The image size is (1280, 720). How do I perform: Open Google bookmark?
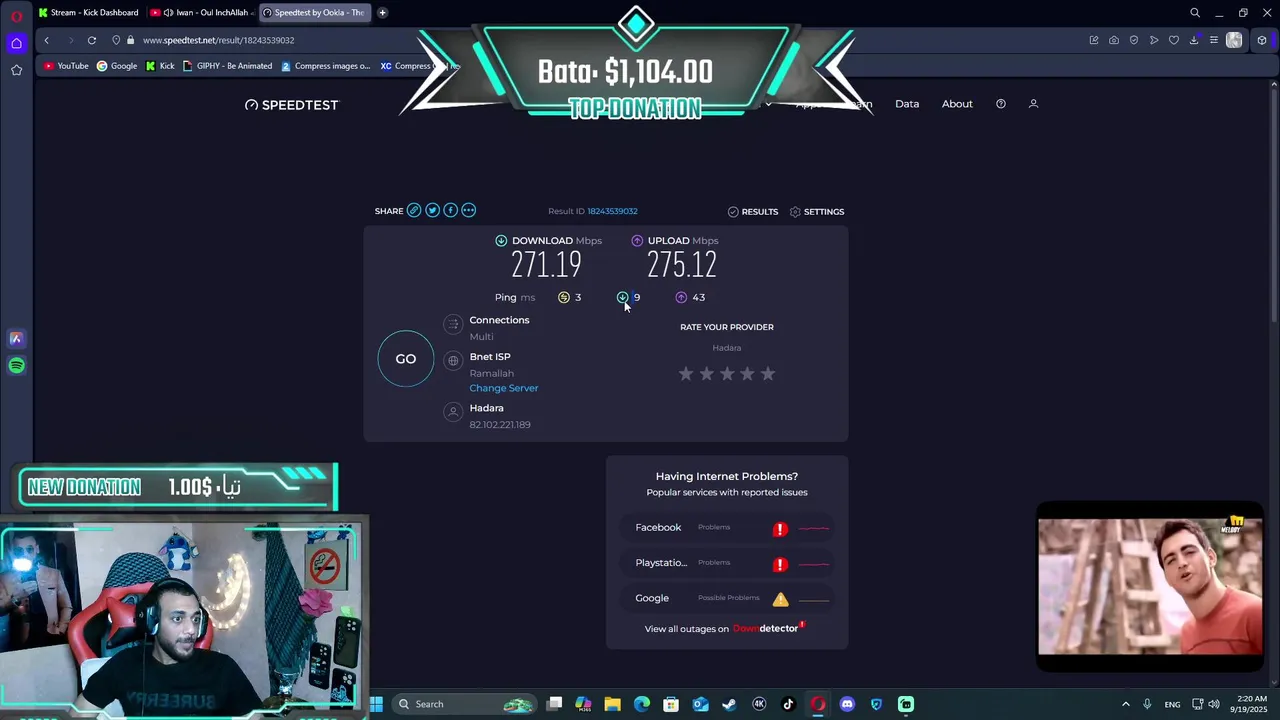tap(117, 66)
